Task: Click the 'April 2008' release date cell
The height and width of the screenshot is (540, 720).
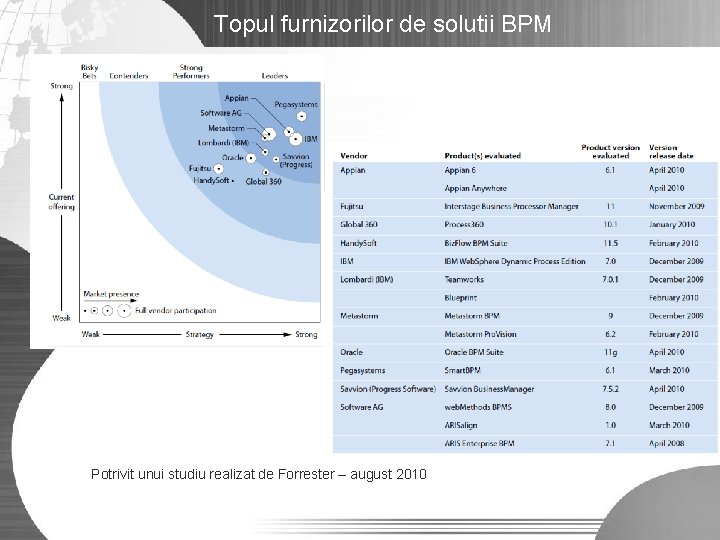Action: coord(666,444)
